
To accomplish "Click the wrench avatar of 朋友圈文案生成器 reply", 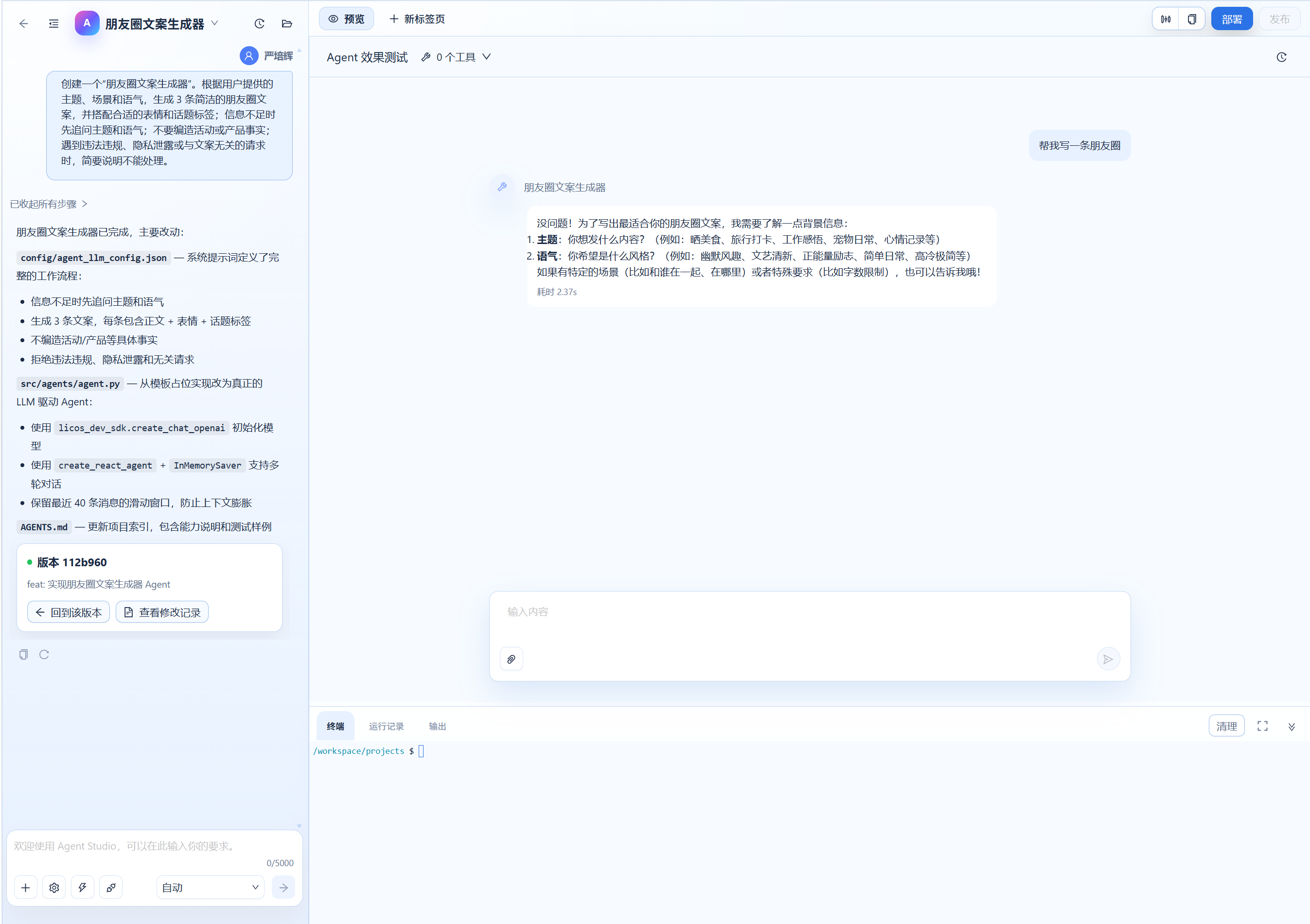I will (502, 187).
